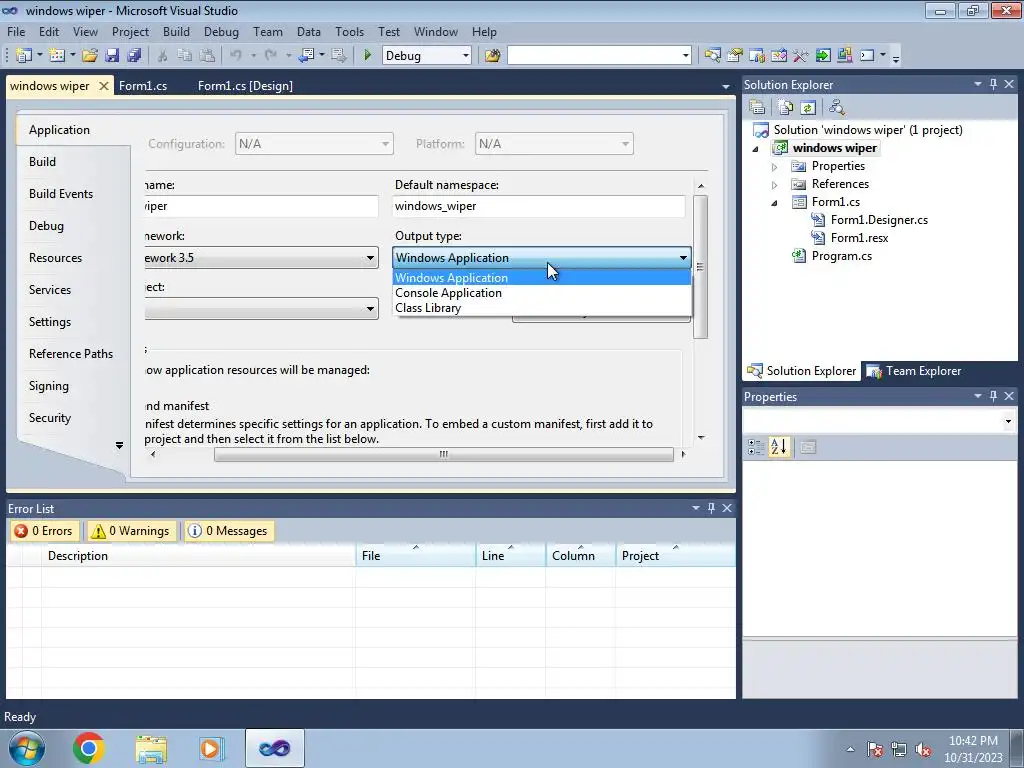Image resolution: width=1024 pixels, height=768 pixels.
Task: Click the volume icon in system tray
Action: [x=923, y=750]
